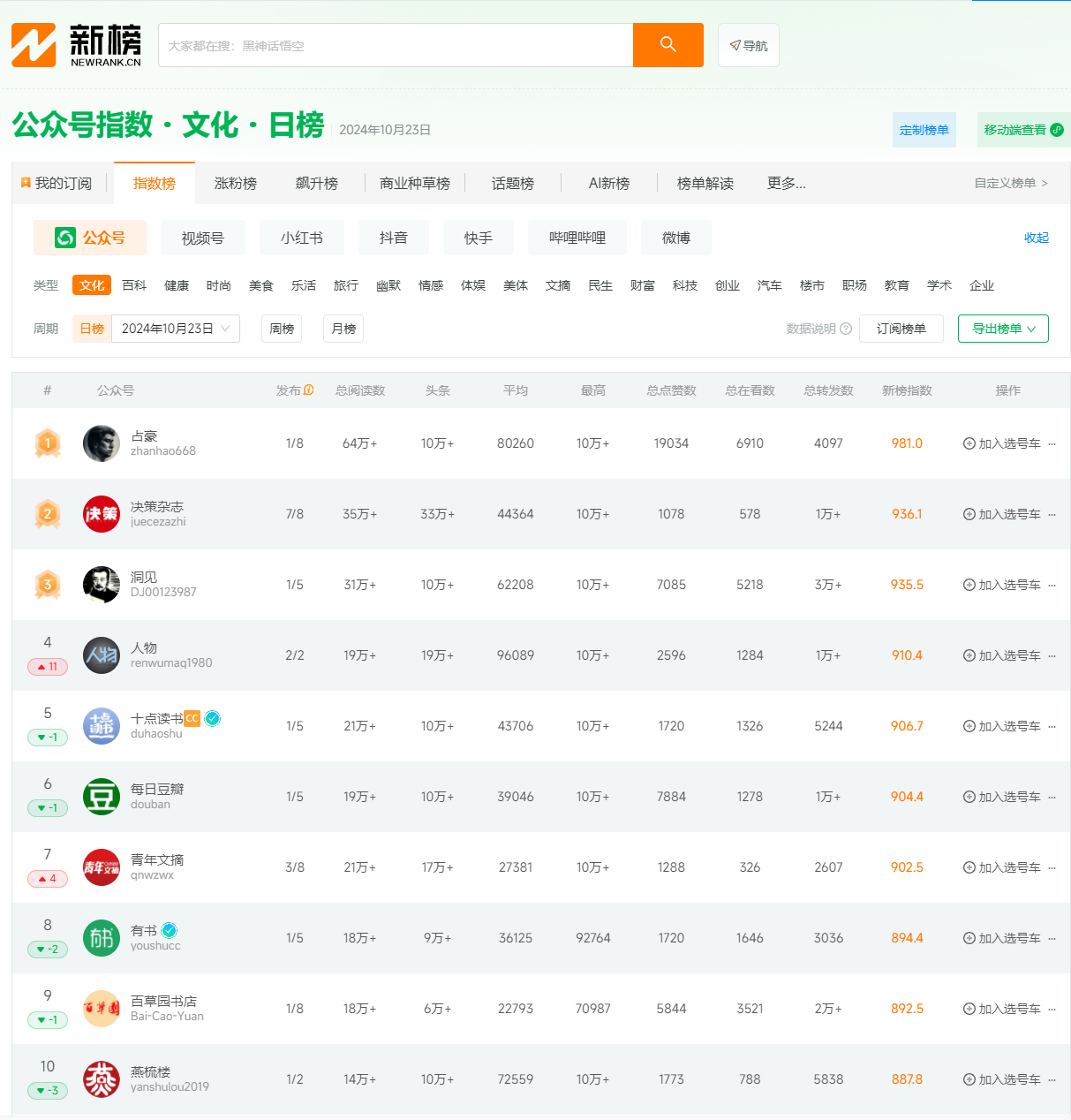This screenshot has height=1120, width=1071.
Task: Click the 定制榜单 button
Action: pos(924,130)
